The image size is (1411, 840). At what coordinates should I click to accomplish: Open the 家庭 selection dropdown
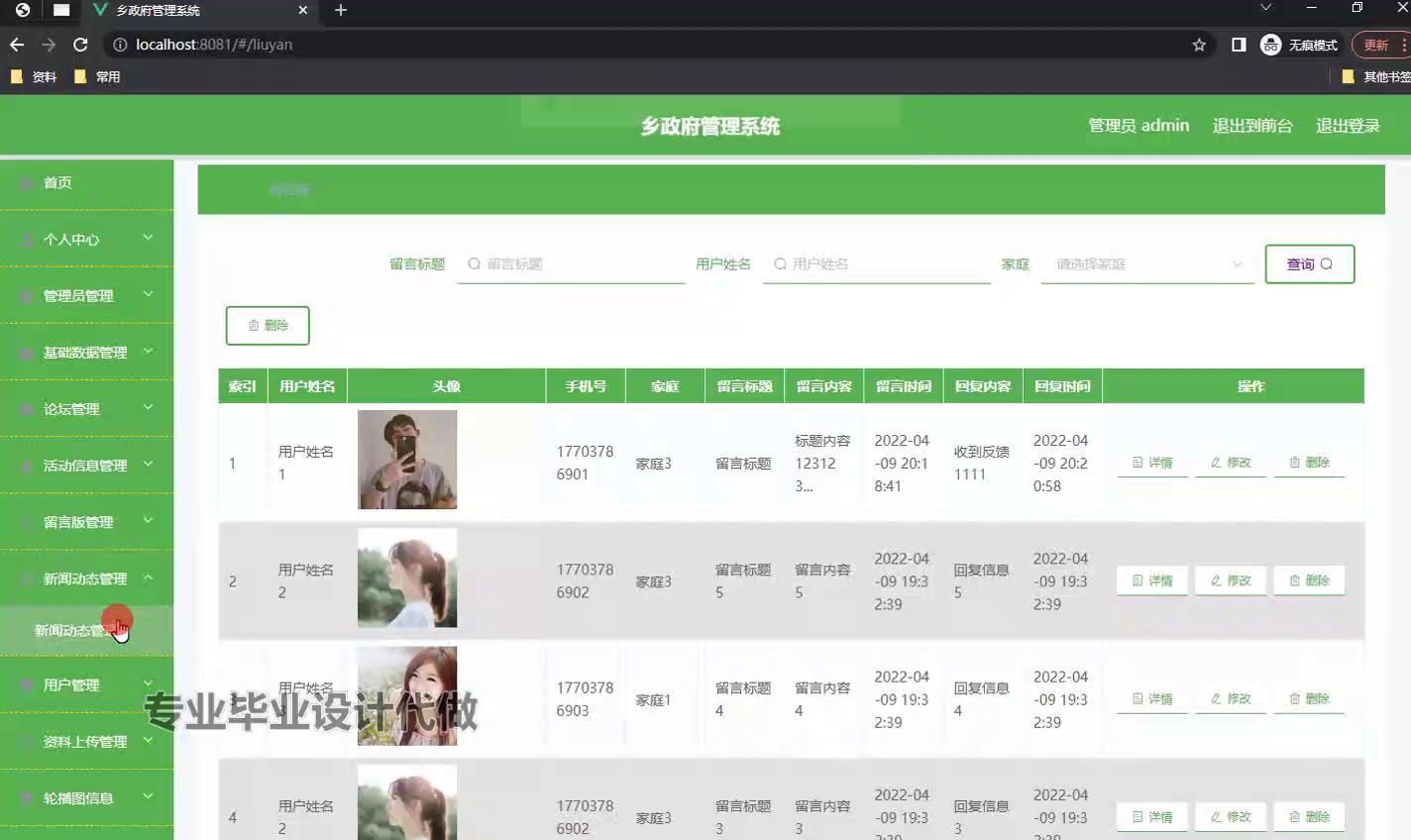(x=1147, y=264)
